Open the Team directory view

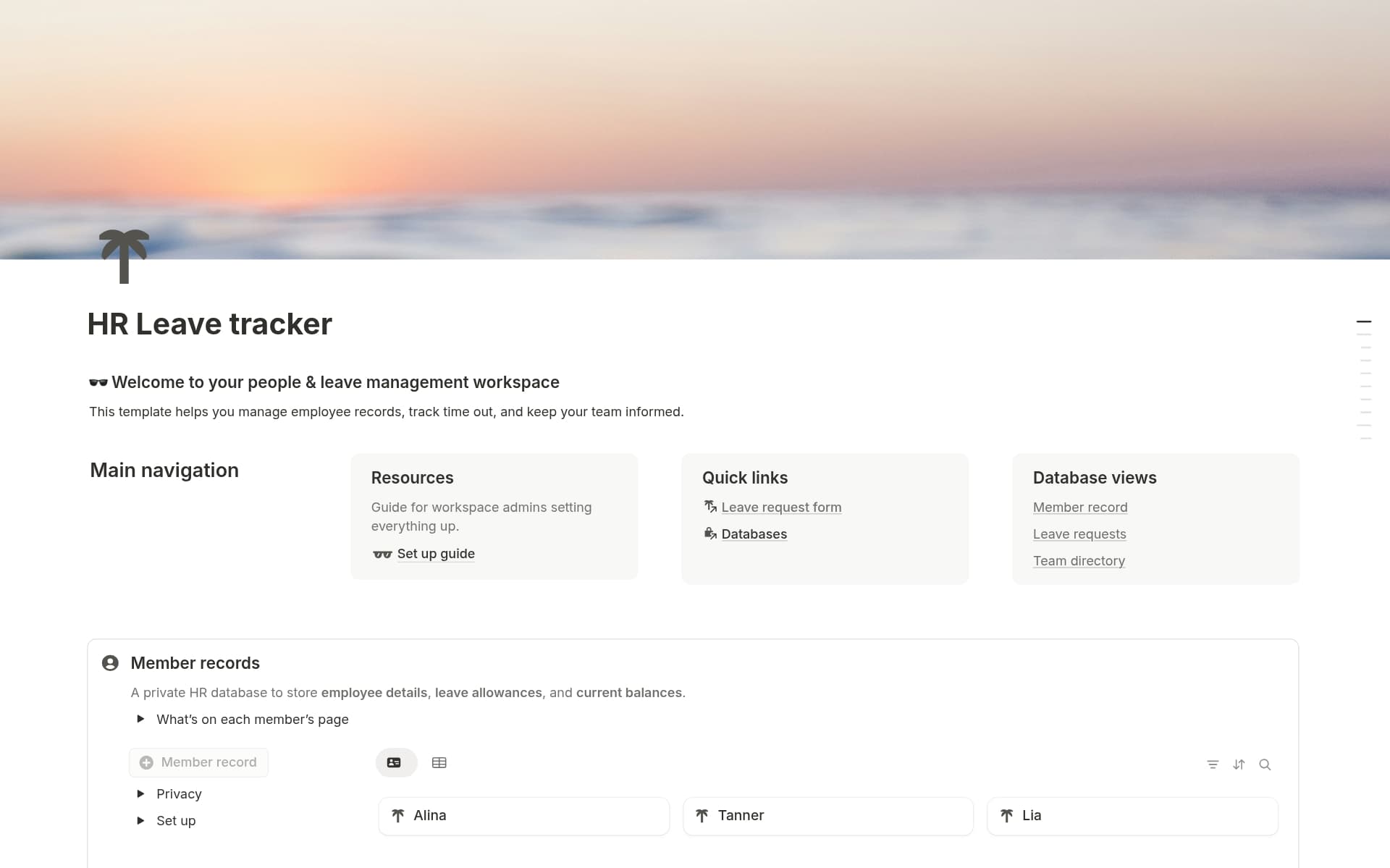[x=1078, y=560]
